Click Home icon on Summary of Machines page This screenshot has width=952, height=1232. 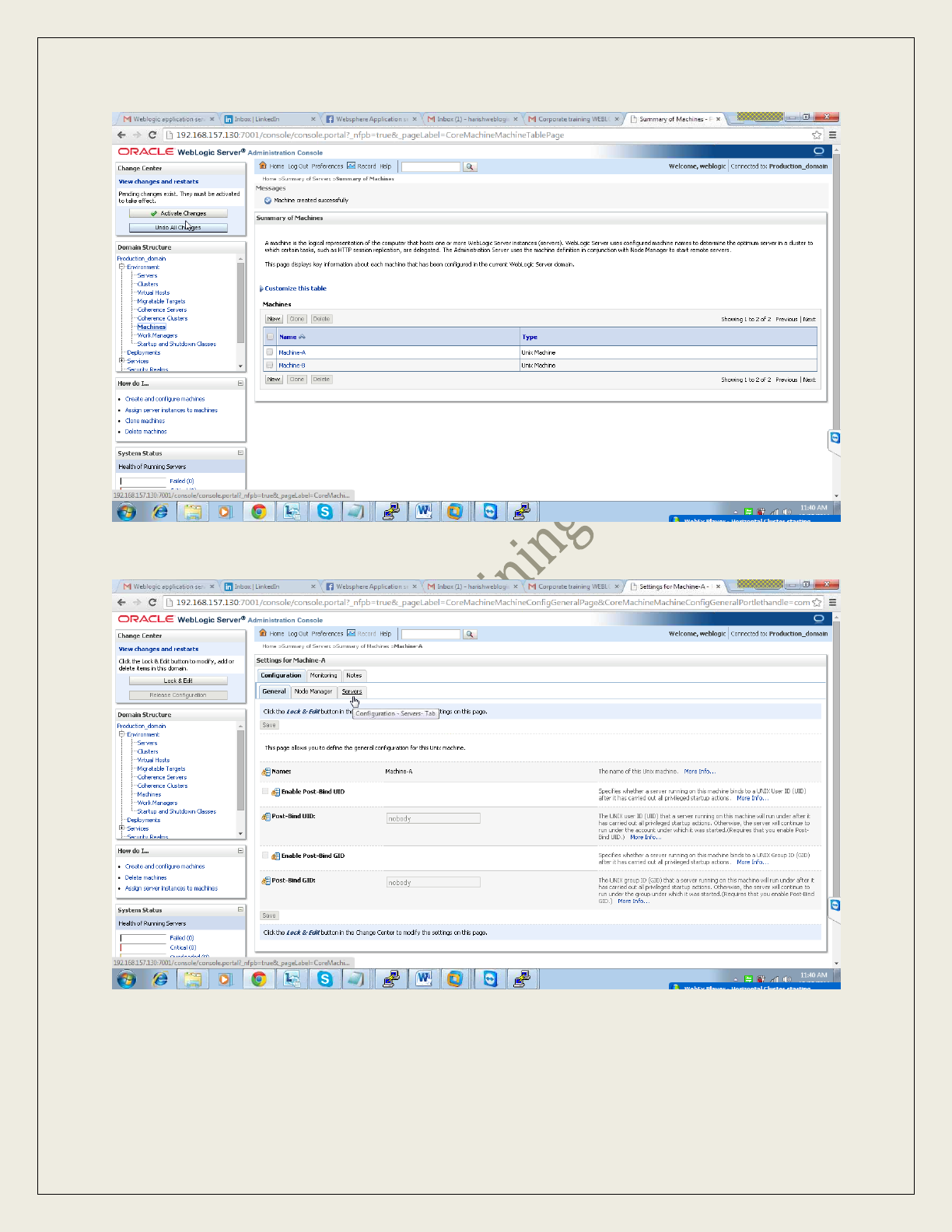point(263,166)
